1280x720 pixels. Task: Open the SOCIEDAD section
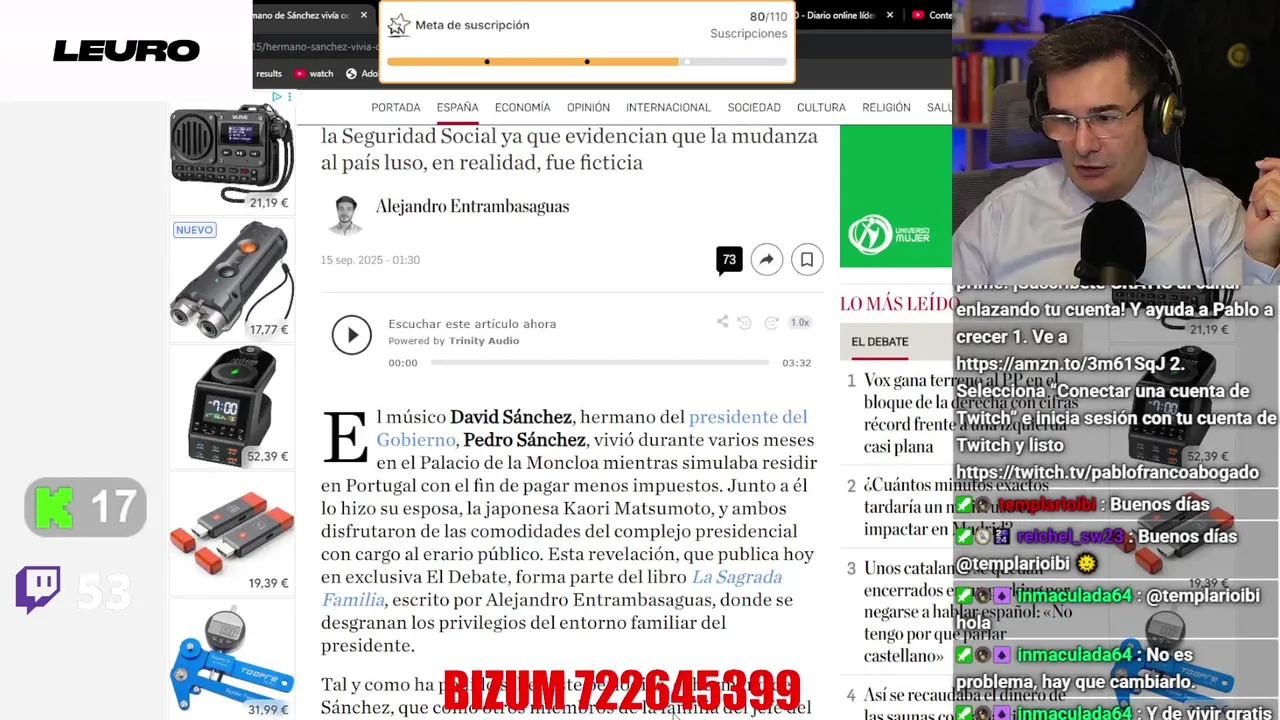click(x=754, y=107)
